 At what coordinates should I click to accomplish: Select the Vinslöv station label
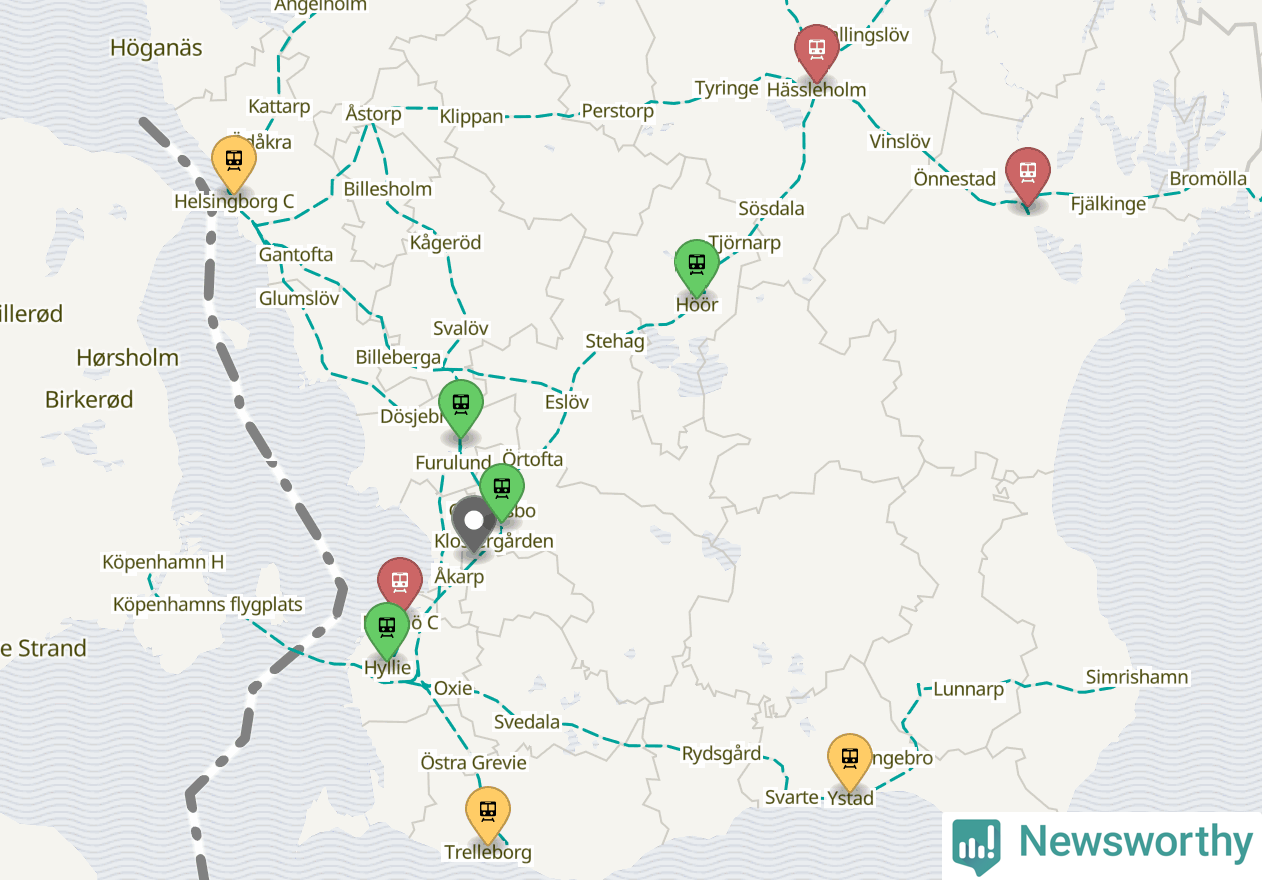pos(900,141)
